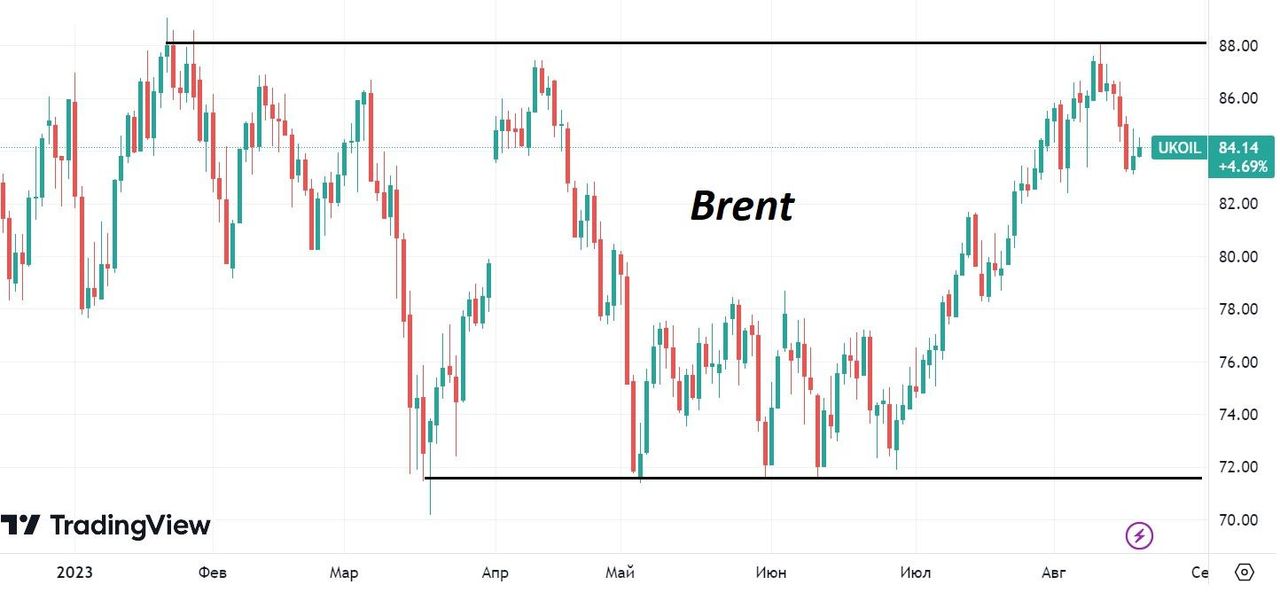Click the Авг month marker
The width and height of the screenshot is (1280, 592).
pyautogui.click(x=1054, y=573)
